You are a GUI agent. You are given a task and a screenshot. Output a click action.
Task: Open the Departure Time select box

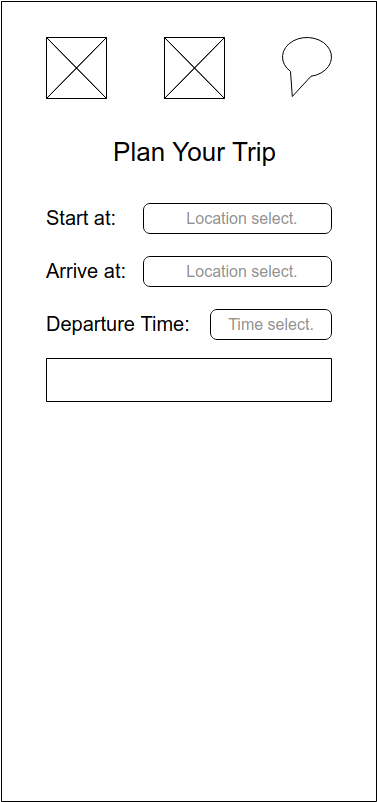point(271,324)
